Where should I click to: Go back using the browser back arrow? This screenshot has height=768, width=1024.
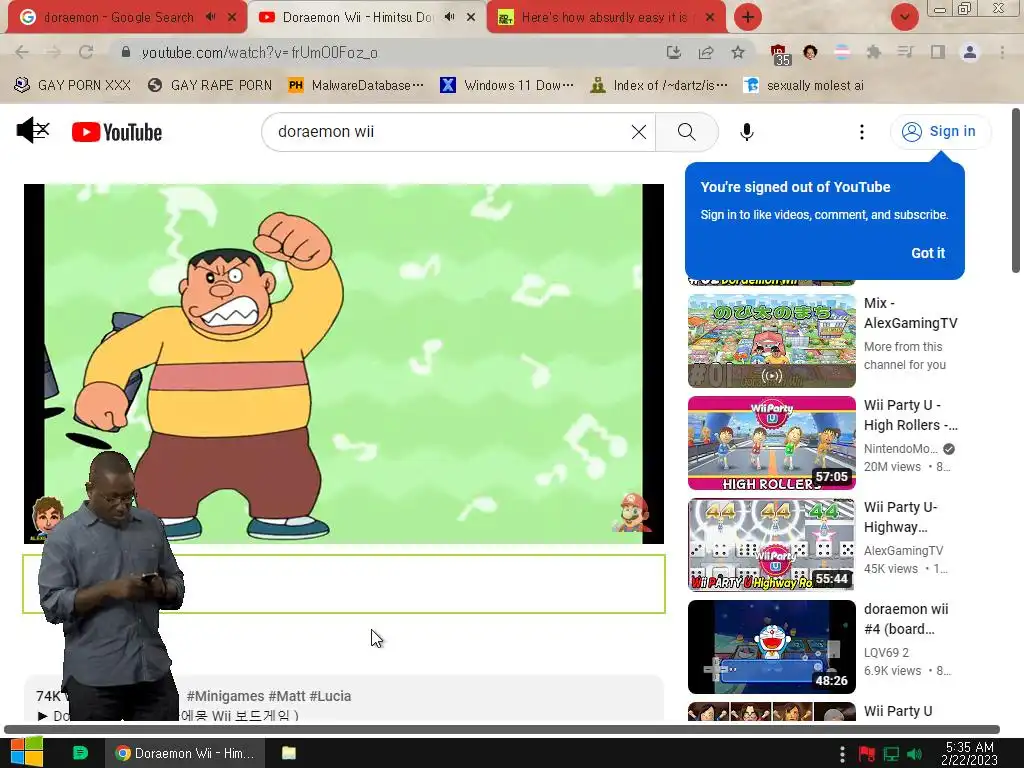pos(22,52)
